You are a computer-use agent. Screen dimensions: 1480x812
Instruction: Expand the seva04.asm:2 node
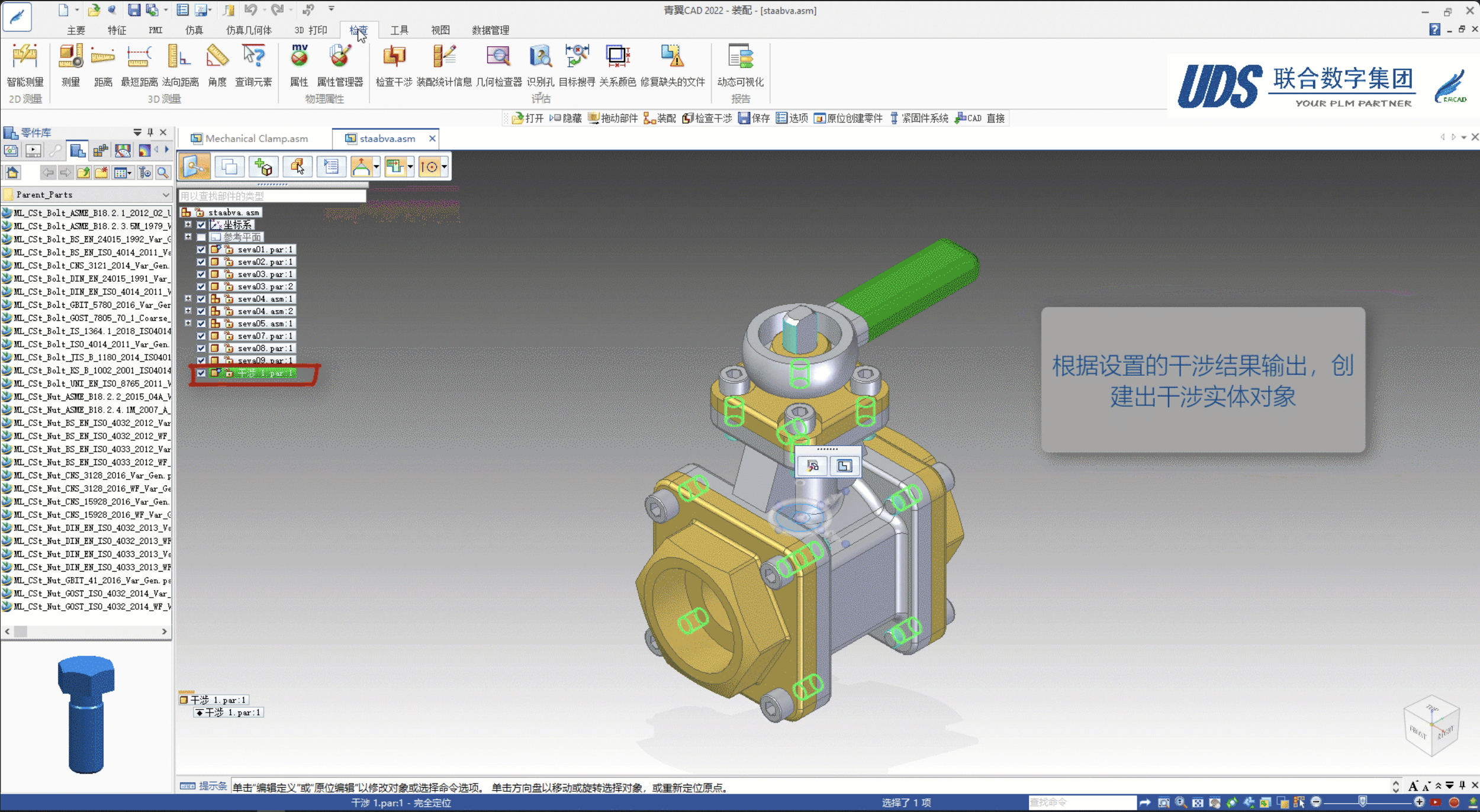188,311
